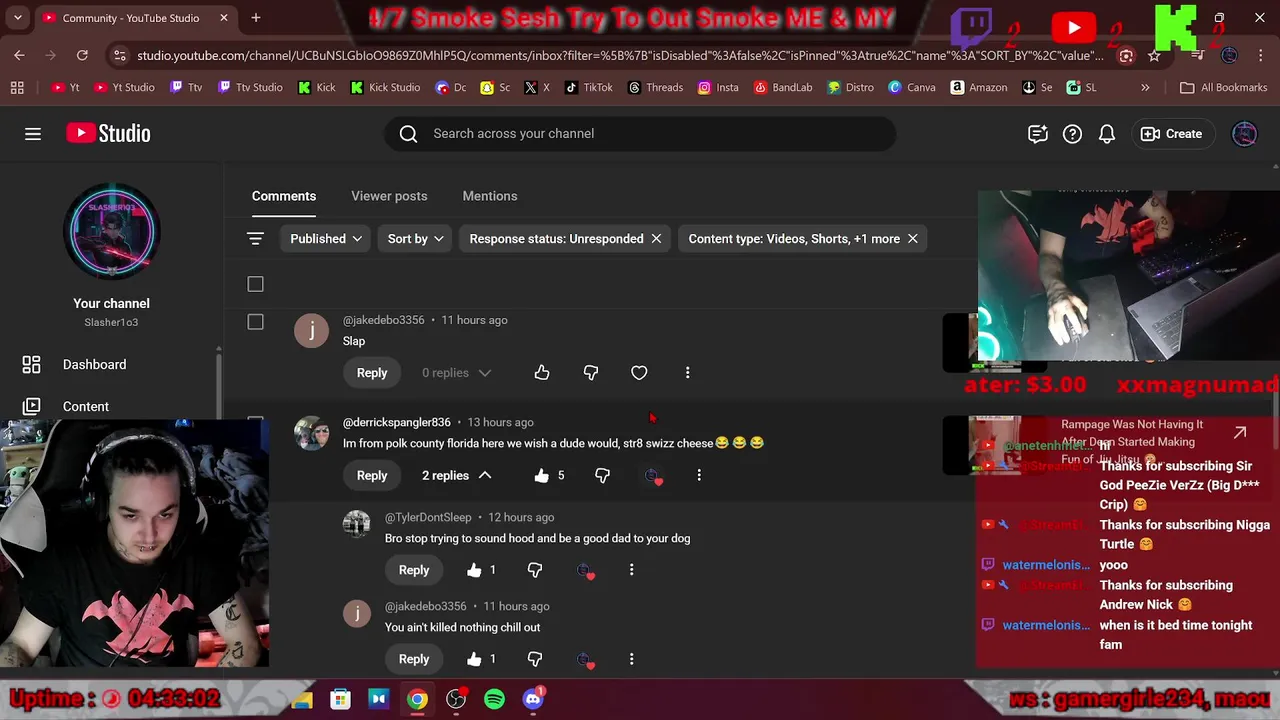Click the browser address bar URL

tap(620, 56)
